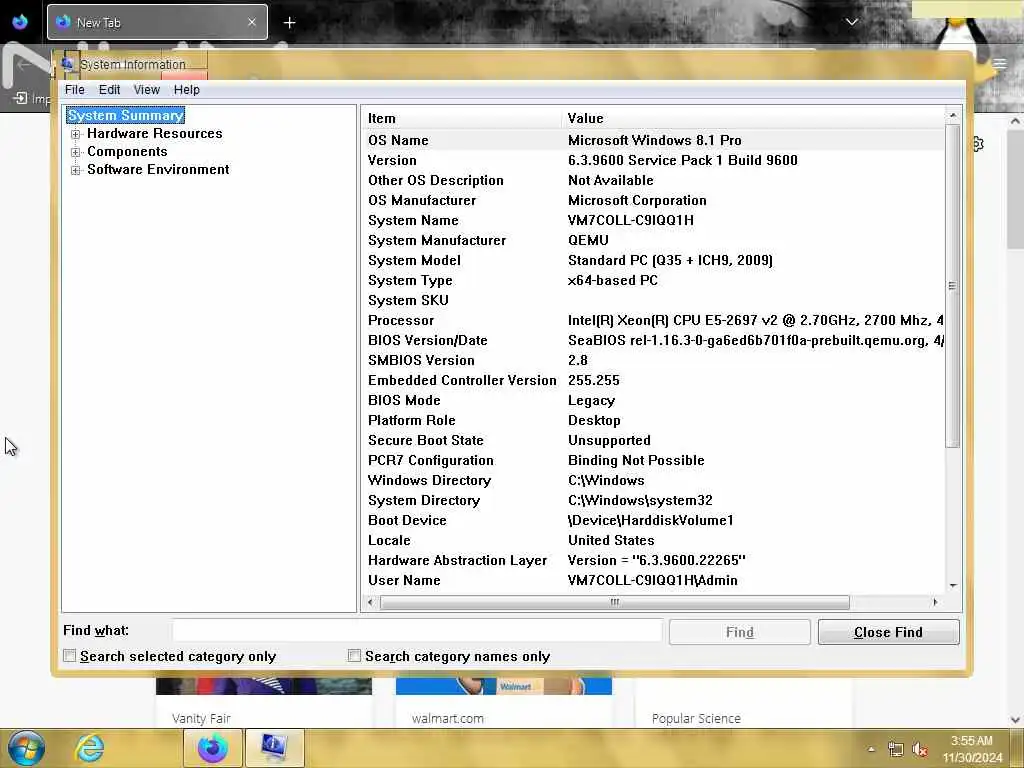The width and height of the screenshot is (1024, 768).
Task: Select the BIOS Mode row
Action: pos(653,400)
